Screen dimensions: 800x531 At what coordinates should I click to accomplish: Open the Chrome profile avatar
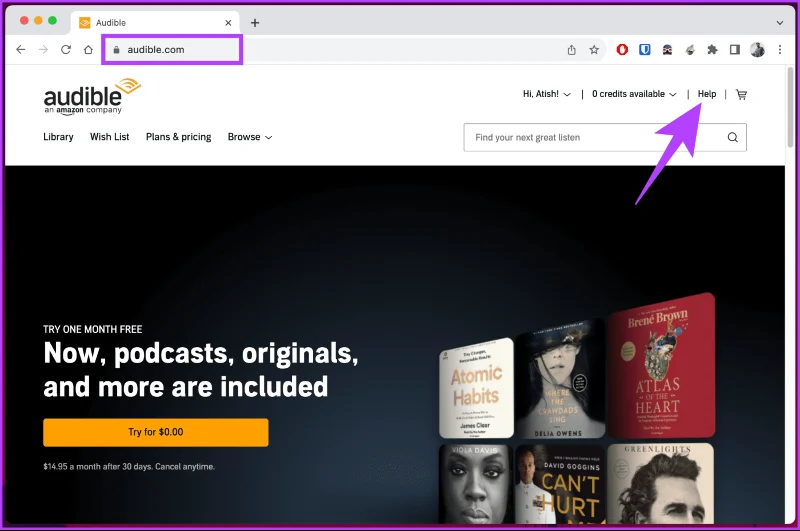point(757,49)
